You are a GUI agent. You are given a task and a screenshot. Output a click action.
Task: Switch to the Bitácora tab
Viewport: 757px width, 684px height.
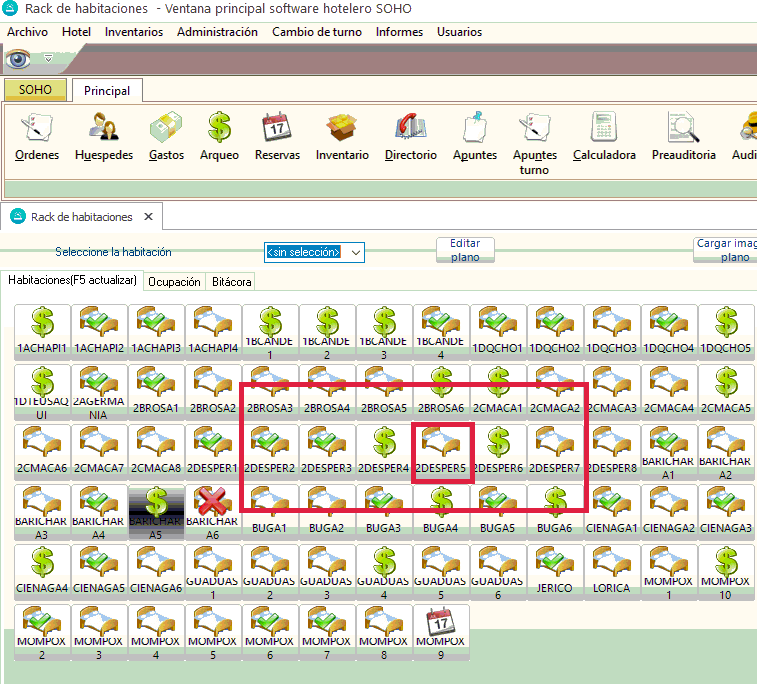(x=231, y=282)
